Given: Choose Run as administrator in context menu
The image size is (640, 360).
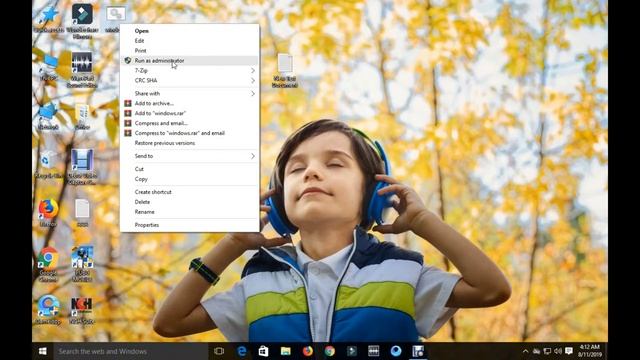Looking at the screenshot, I should pyautogui.click(x=189, y=60).
